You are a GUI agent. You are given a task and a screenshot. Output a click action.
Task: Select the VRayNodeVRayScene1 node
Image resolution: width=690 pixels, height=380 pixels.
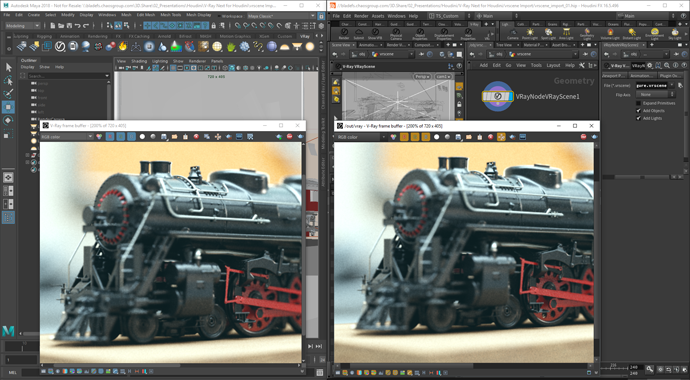(497, 96)
